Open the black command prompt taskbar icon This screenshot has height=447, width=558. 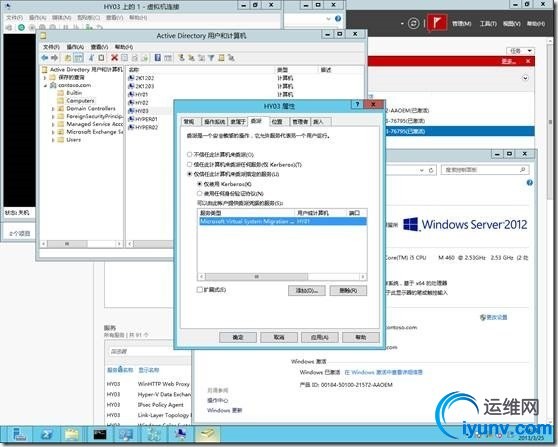100,435
